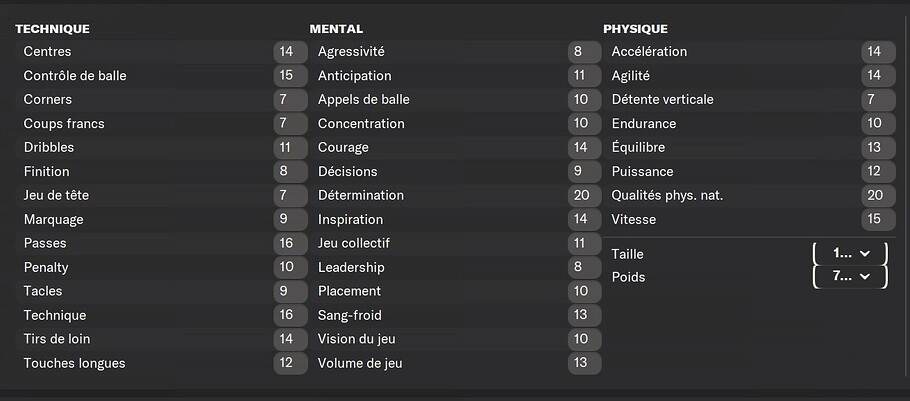Click the Touches longues value 12

pyautogui.click(x=290, y=363)
